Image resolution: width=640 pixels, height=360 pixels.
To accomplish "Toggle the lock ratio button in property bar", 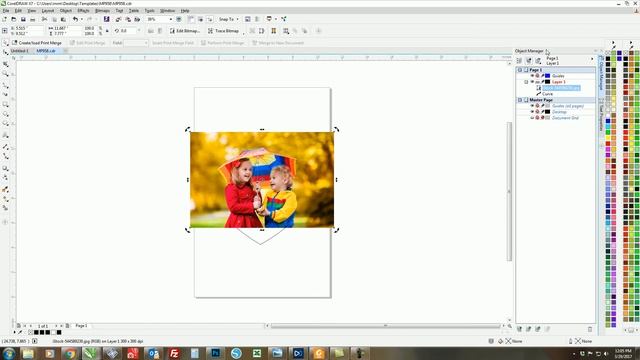I will click(107, 31).
